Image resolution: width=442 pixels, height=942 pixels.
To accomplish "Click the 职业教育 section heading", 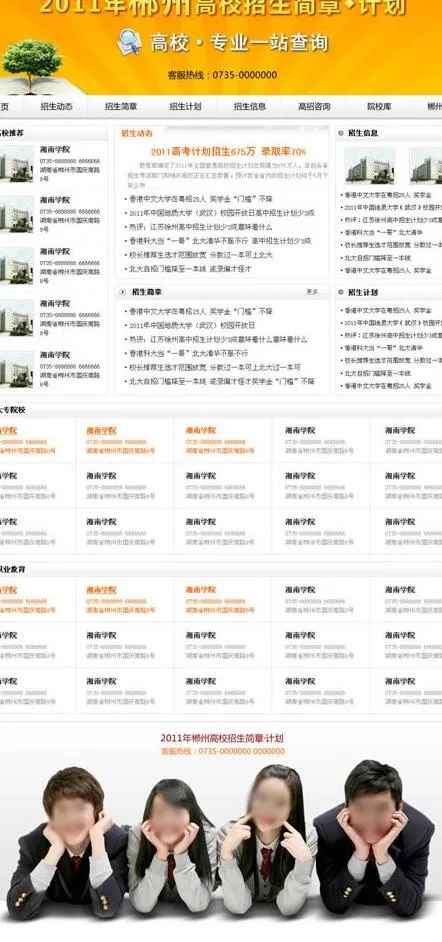I will point(13,570).
